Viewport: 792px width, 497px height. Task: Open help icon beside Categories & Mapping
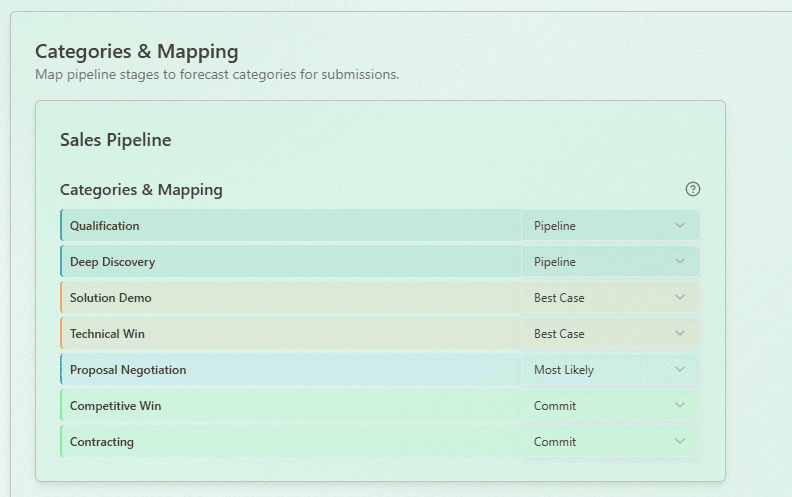692,189
